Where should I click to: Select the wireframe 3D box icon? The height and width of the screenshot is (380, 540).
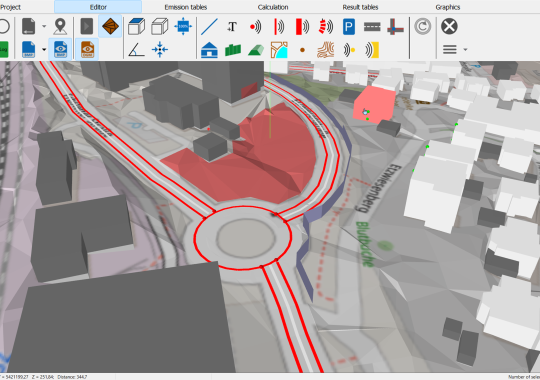point(159,27)
